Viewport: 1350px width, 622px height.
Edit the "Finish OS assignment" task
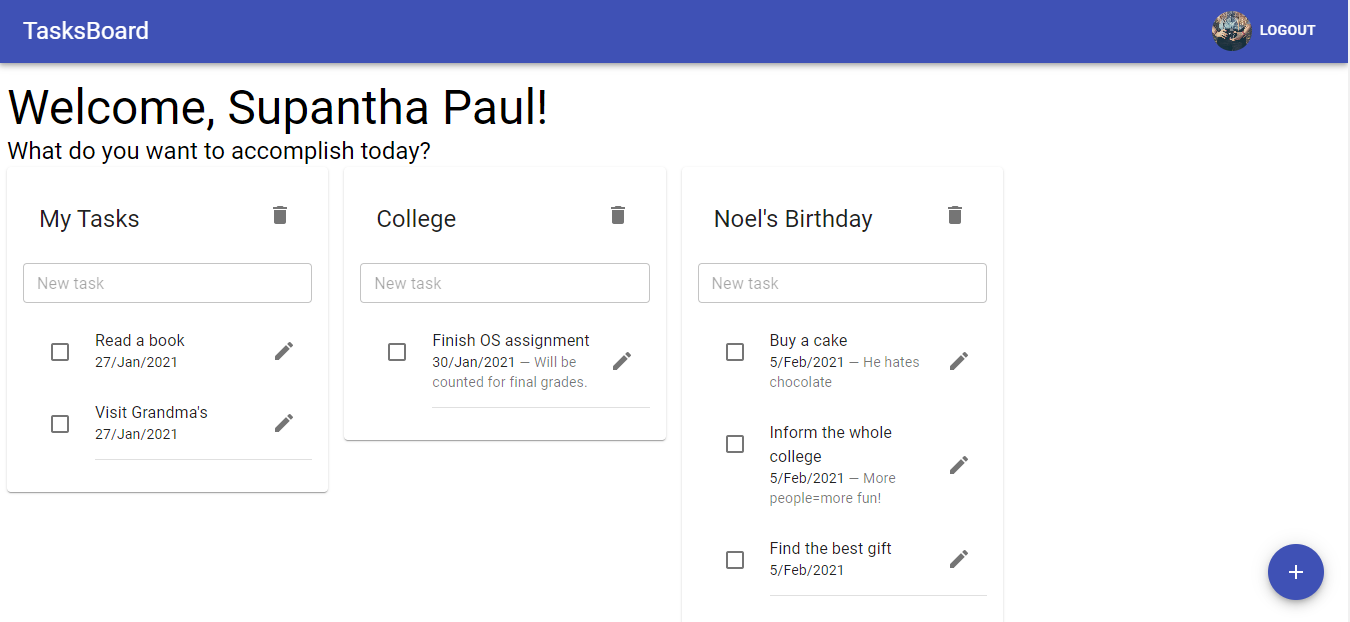621,360
